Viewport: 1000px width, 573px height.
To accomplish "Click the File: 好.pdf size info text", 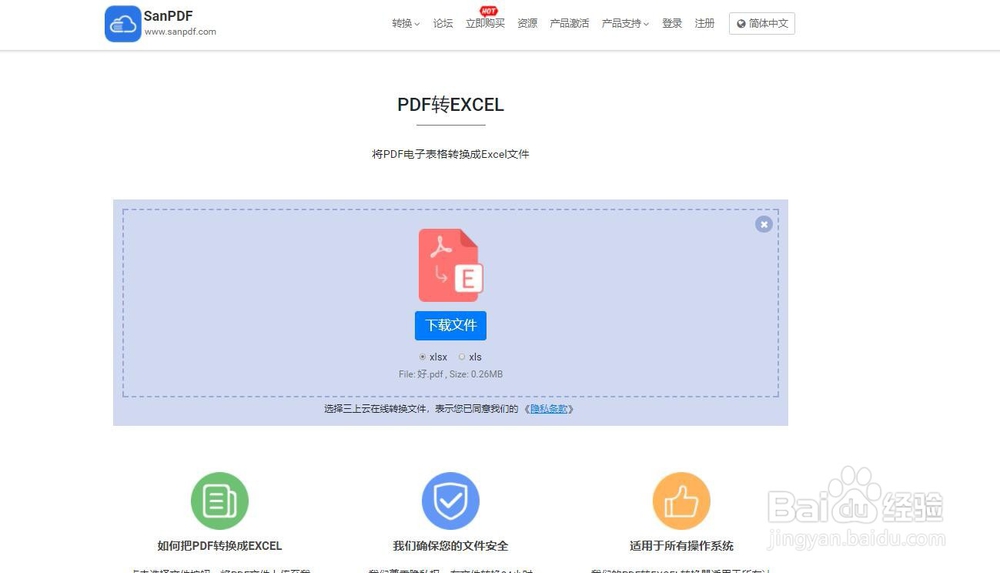I will coord(450,374).
